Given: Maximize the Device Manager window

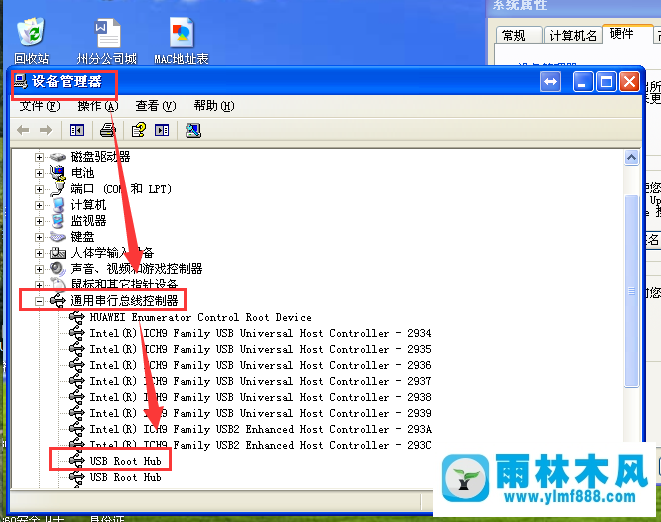Looking at the screenshot, I should click(x=606, y=82).
